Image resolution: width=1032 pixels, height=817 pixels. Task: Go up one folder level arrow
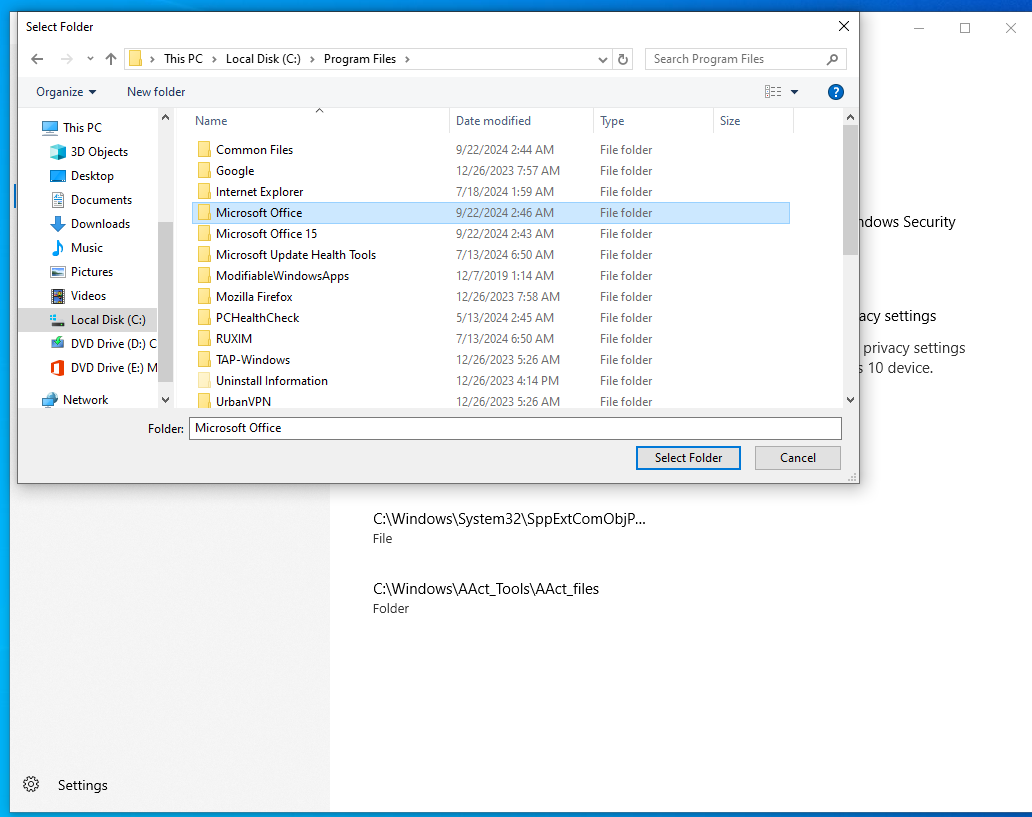pyautogui.click(x=111, y=59)
